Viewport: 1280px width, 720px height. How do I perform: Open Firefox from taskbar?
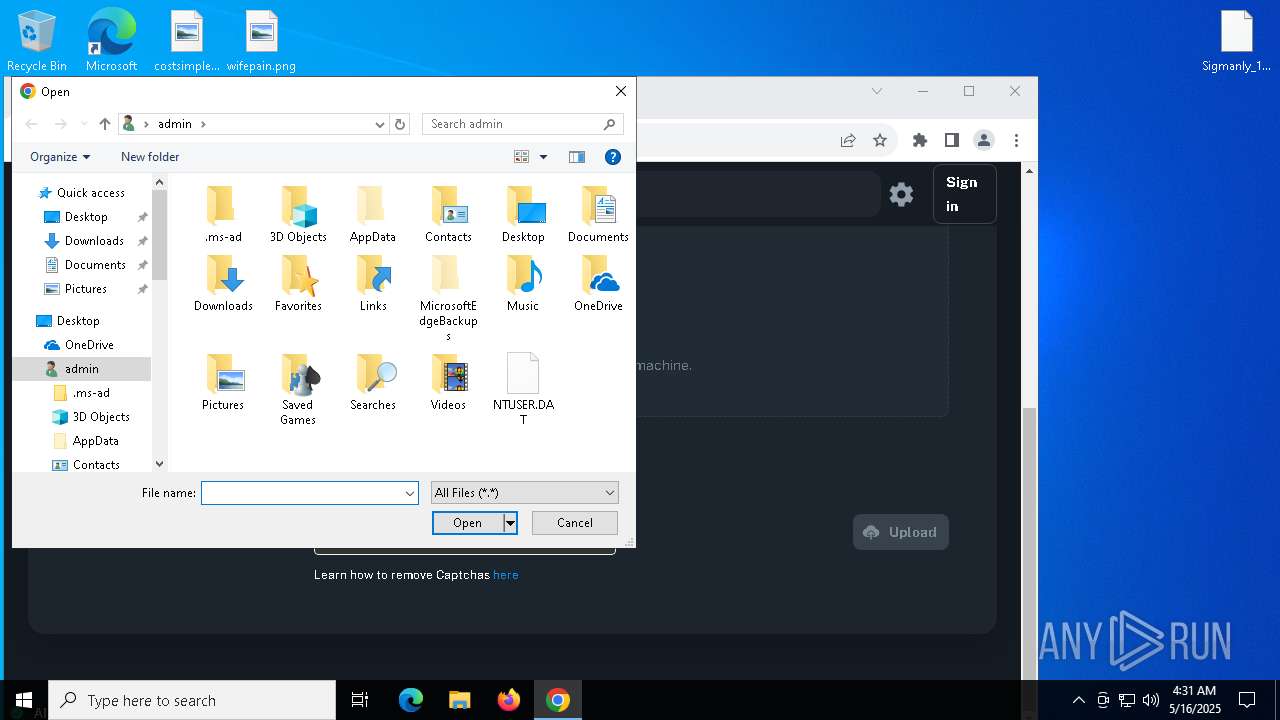point(509,700)
